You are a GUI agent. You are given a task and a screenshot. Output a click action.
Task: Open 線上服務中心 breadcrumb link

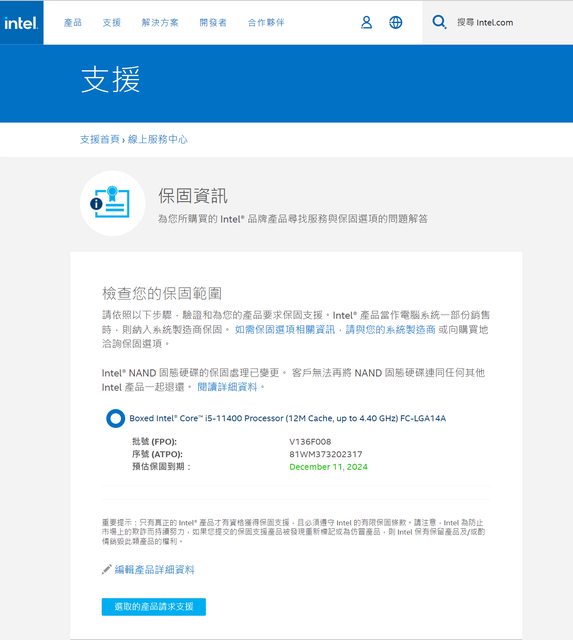[158, 139]
